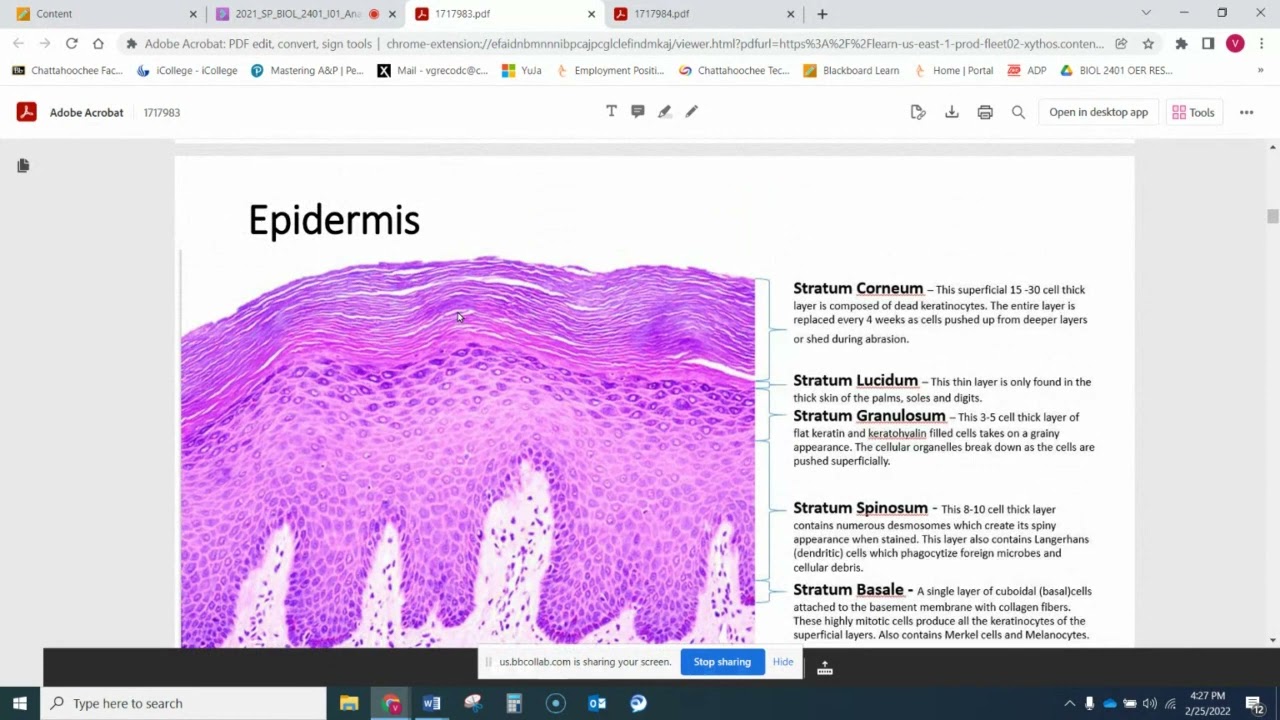Image resolution: width=1280 pixels, height=720 pixels.
Task: Close the Content tab
Action: tap(193, 14)
